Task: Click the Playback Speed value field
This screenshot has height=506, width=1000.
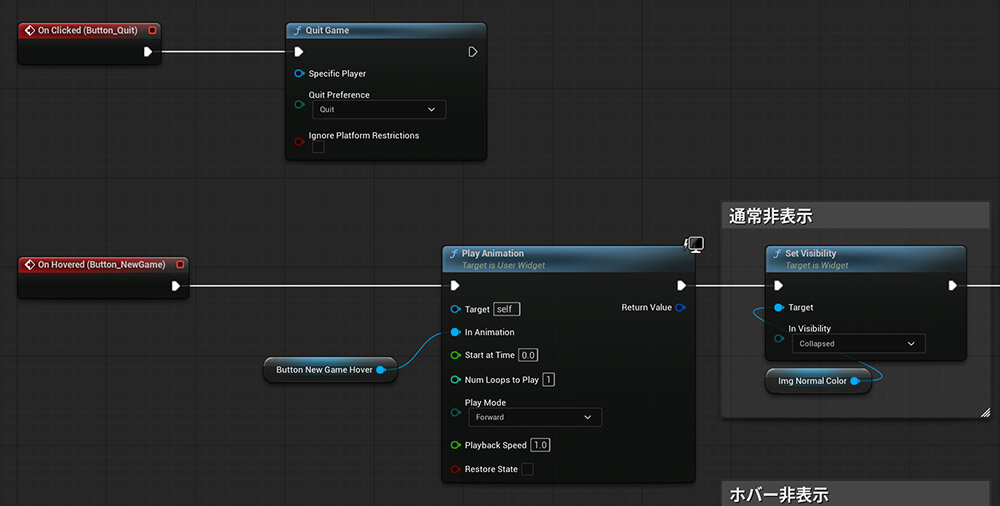Action: [x=540, y=445]
